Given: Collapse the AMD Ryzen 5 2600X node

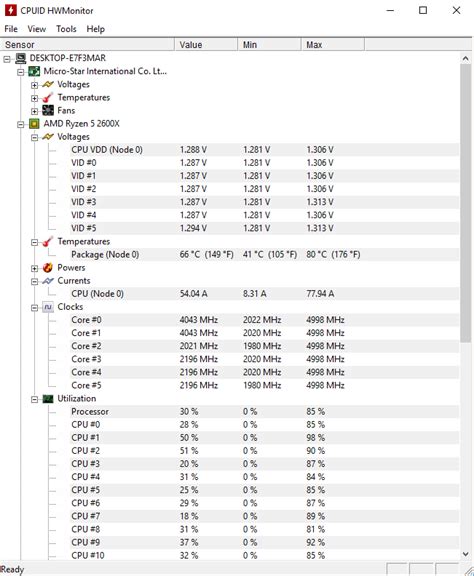Looking at the screenshot, I should coord(21,125).
